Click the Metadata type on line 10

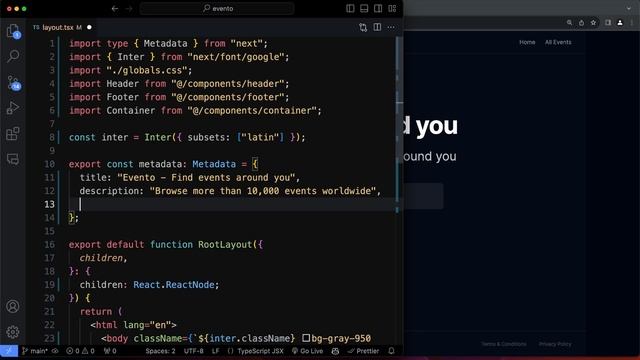pyautogui.click(x=214, y=164)
